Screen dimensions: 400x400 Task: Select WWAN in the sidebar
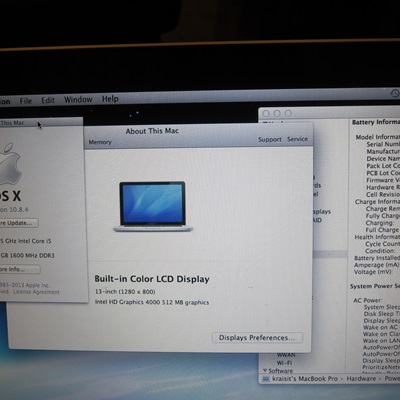pos(286,355)
